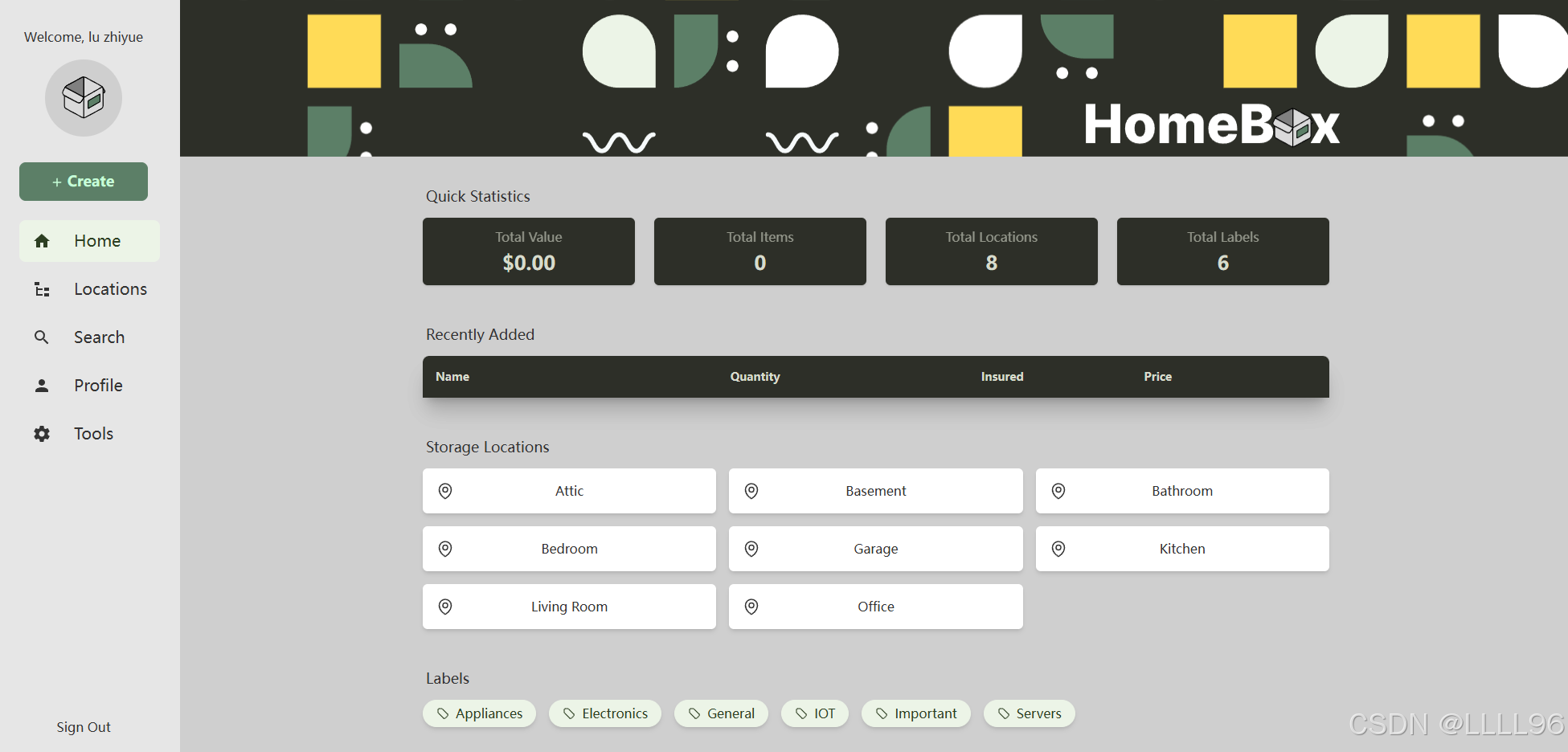Open the Home menu item

(x=89, y=241)
